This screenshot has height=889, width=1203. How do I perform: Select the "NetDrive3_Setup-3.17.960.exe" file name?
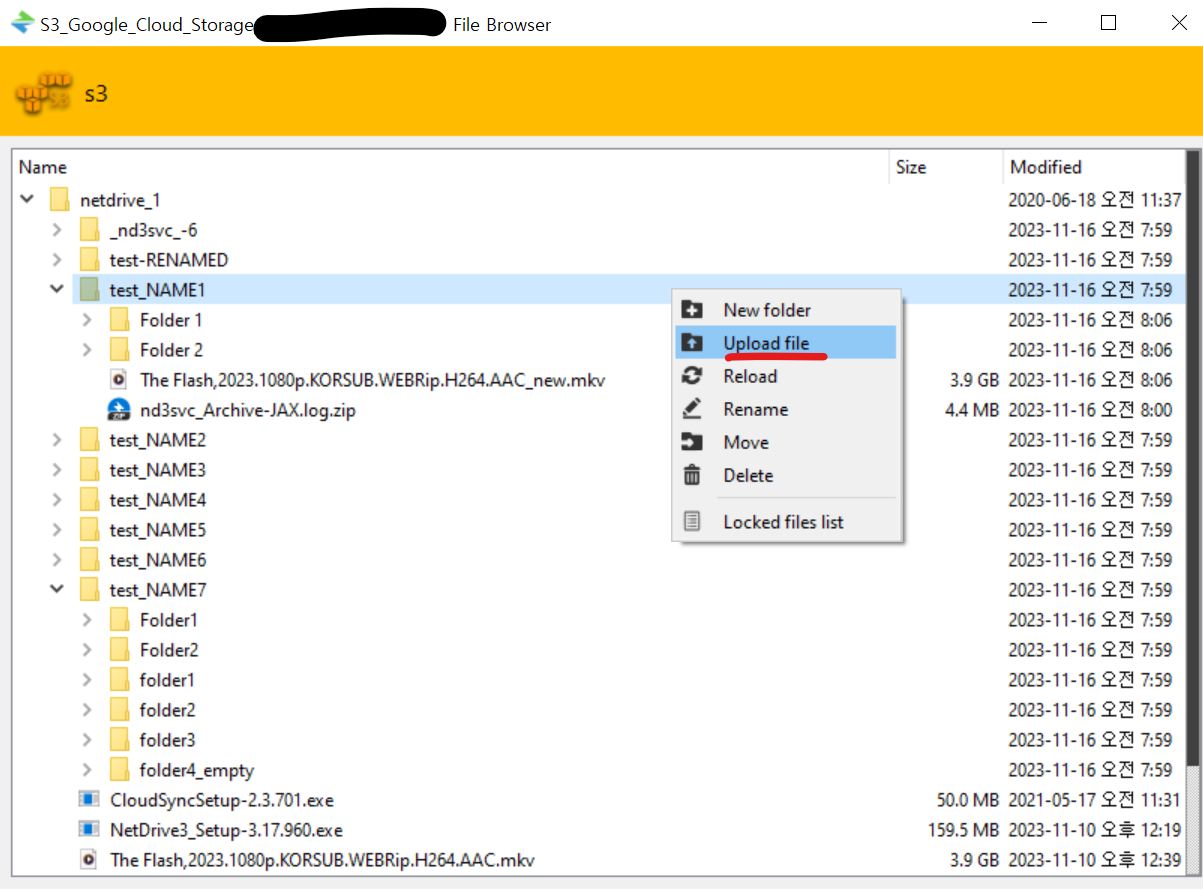[x=227, y=830]
